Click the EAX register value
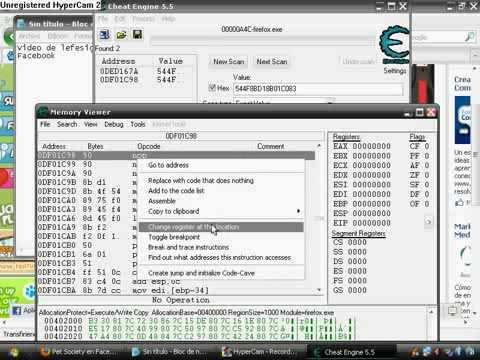 371,146
